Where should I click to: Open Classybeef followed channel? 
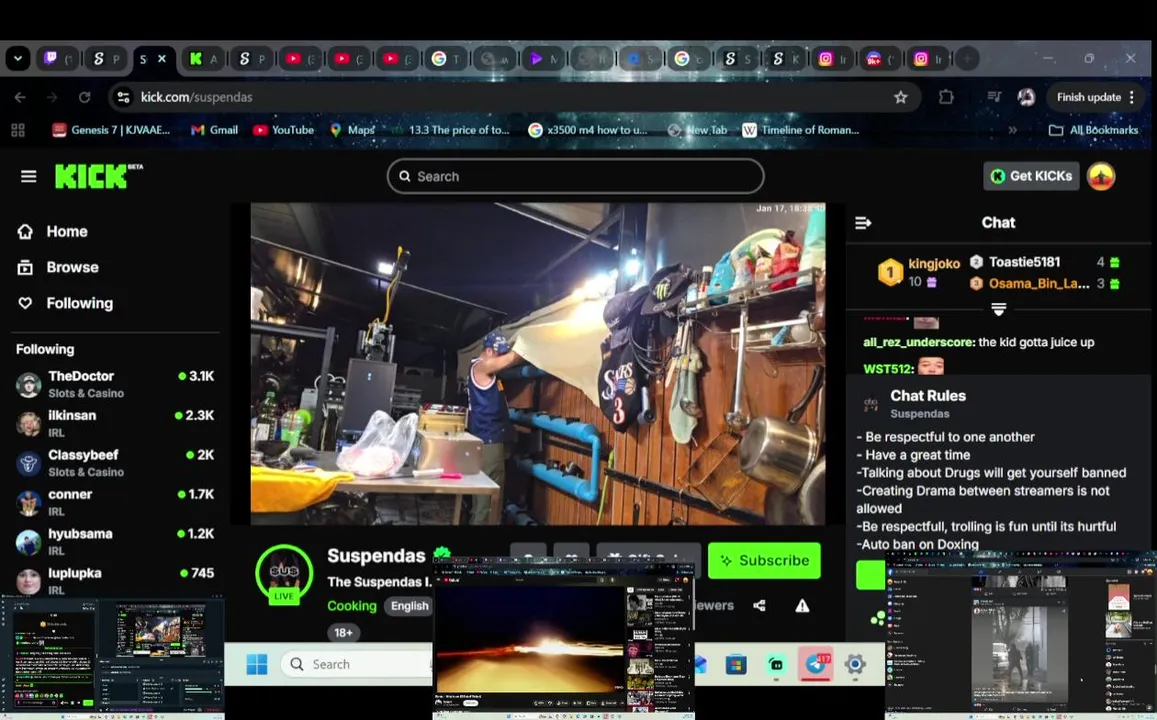click(114, 463)
